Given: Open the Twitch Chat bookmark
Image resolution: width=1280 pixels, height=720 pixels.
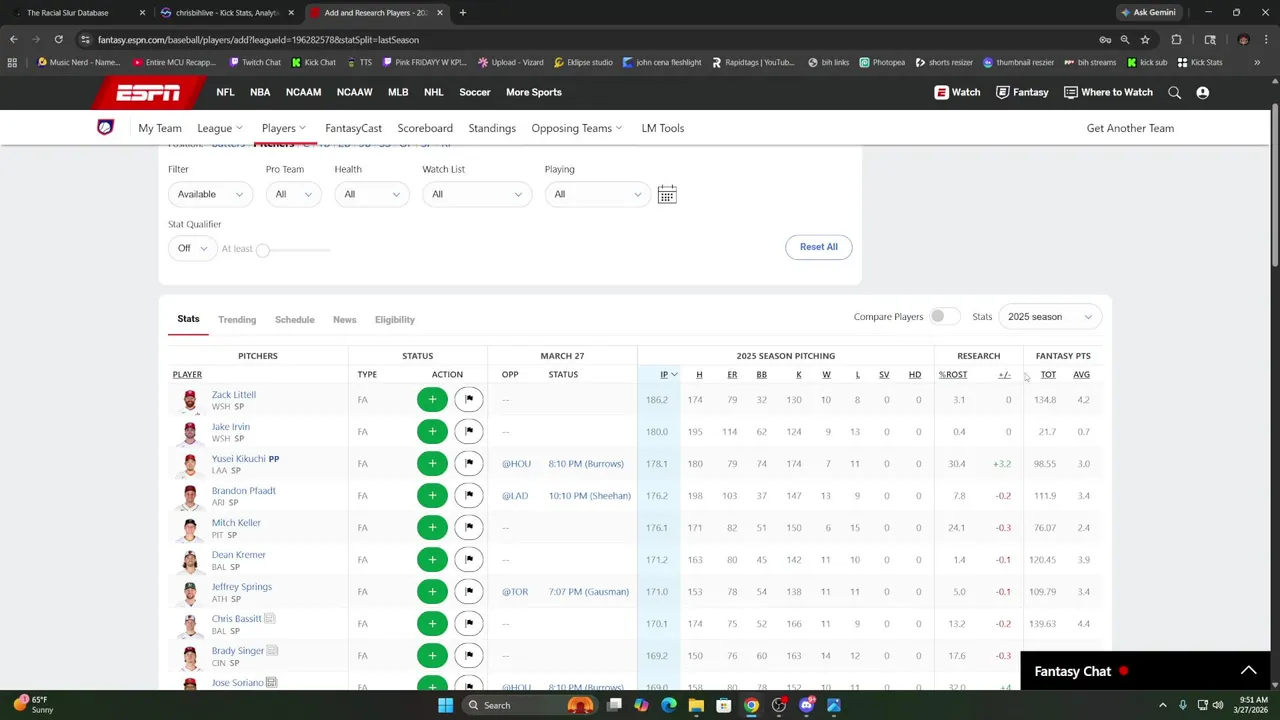Looking at the screenshot, I should click(255, 62).
